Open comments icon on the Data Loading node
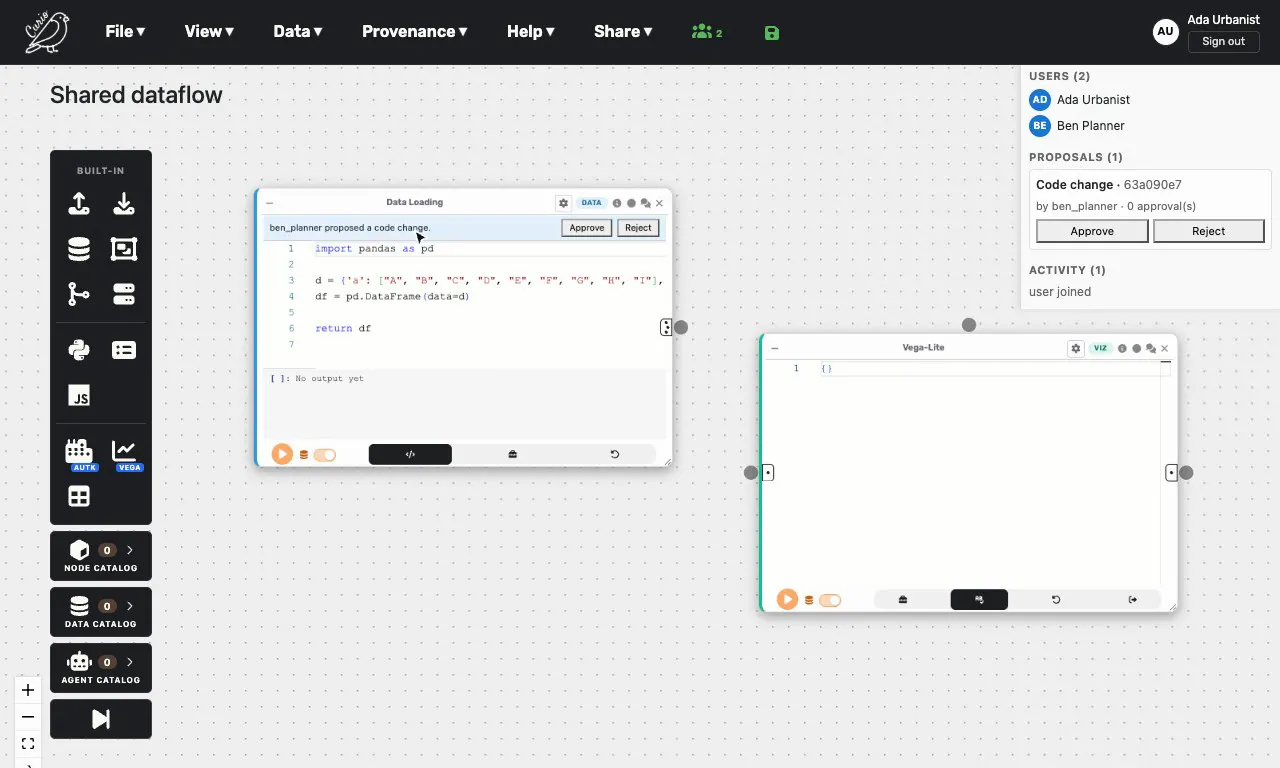1280x768 pixels. pyautogui.click(x=645, y=203)
